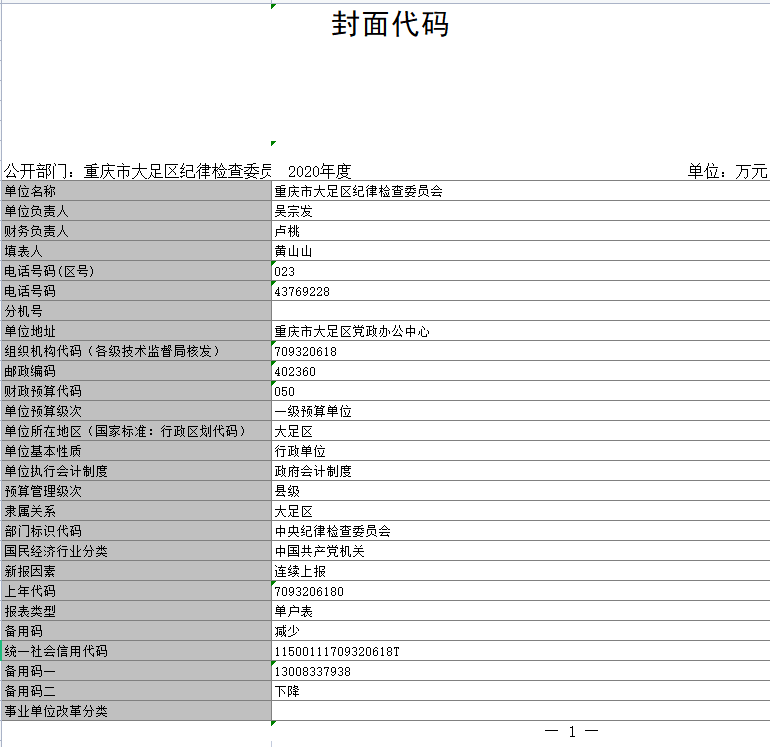Click the 邮政编码 value '402360'
The width and height of the screenshot is (770, 747).
295,371
